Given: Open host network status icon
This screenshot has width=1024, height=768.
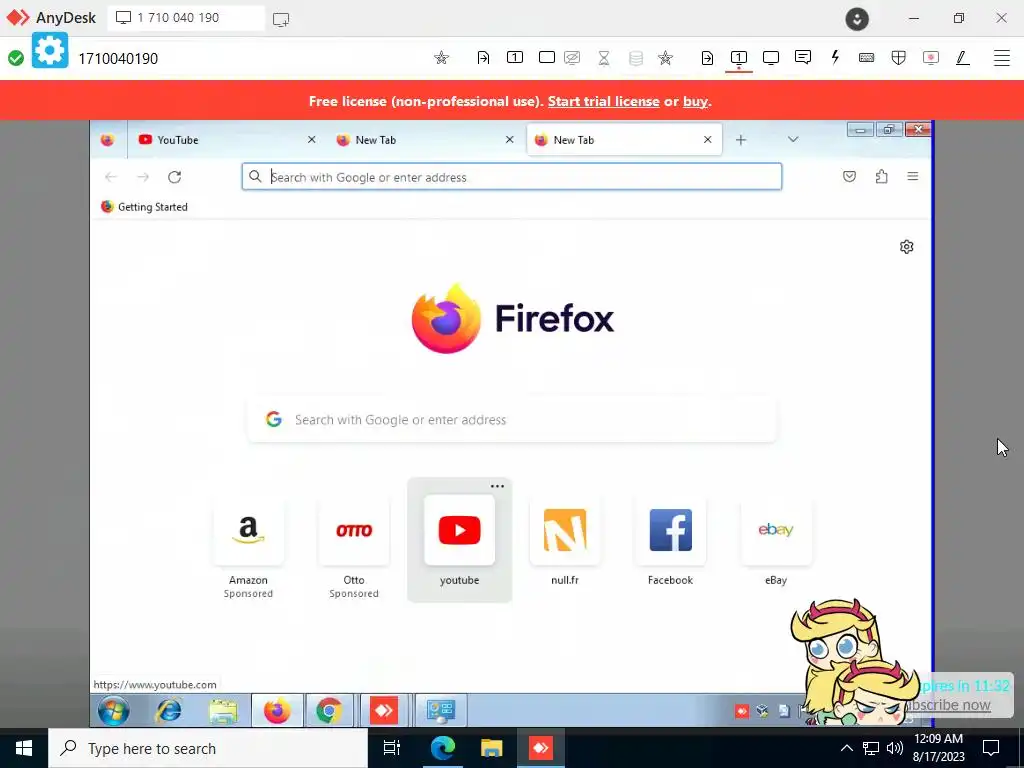Looking at the screenshot, I should (871, 748).
